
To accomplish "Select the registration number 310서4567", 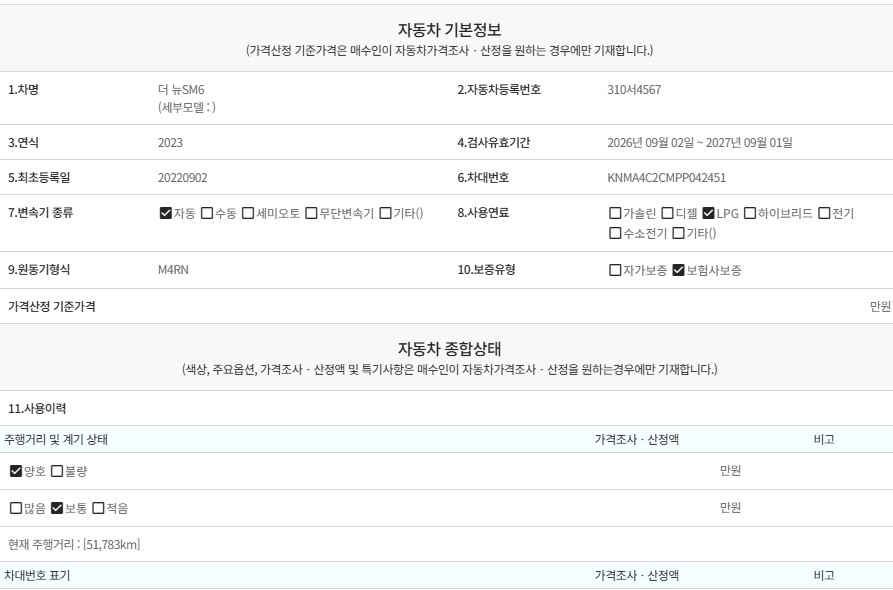I will (x=634, y=89).
